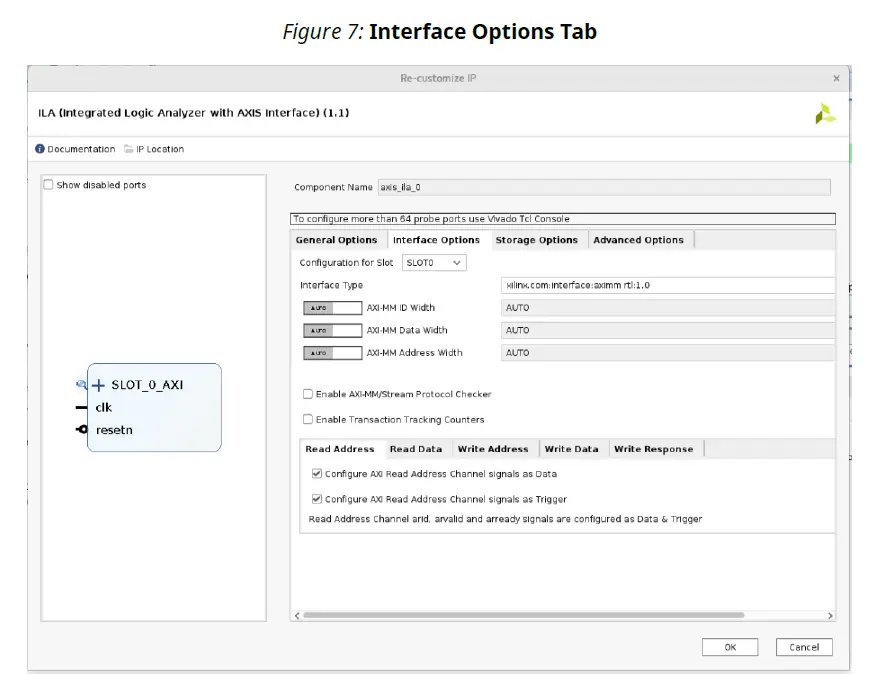Click the Cancel button
The width and height of the screenshot is (874, 675).
[x=804, y=647]
